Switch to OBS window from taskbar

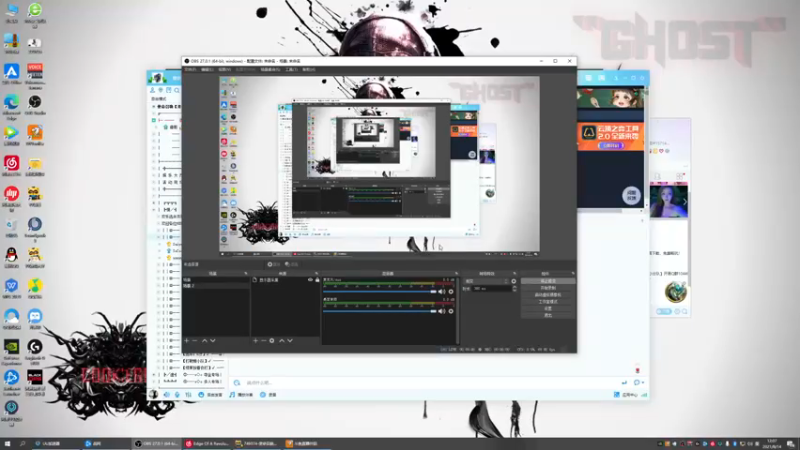[x=157, y=444]
